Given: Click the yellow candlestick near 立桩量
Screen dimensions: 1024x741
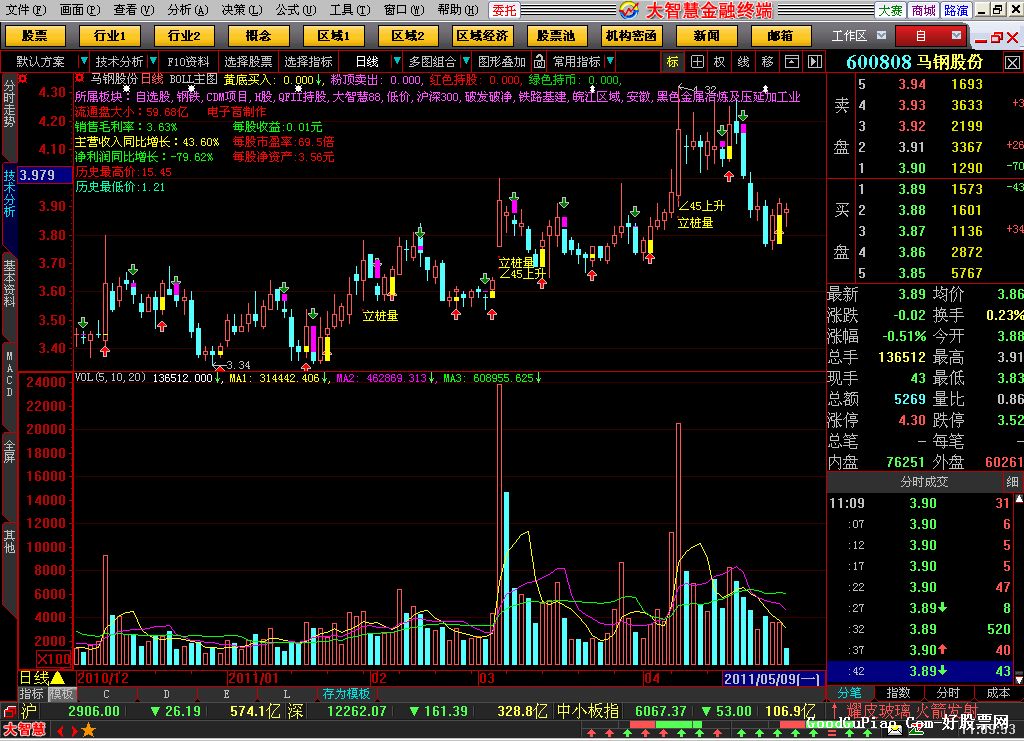Looking at the screenshot, I should point(392,286).
